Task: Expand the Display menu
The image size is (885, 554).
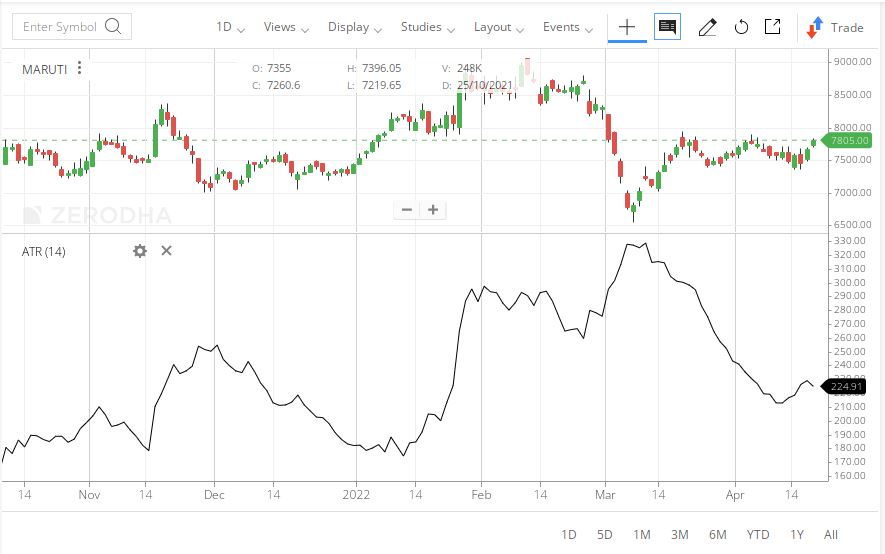Action: [x=355, y=27]
